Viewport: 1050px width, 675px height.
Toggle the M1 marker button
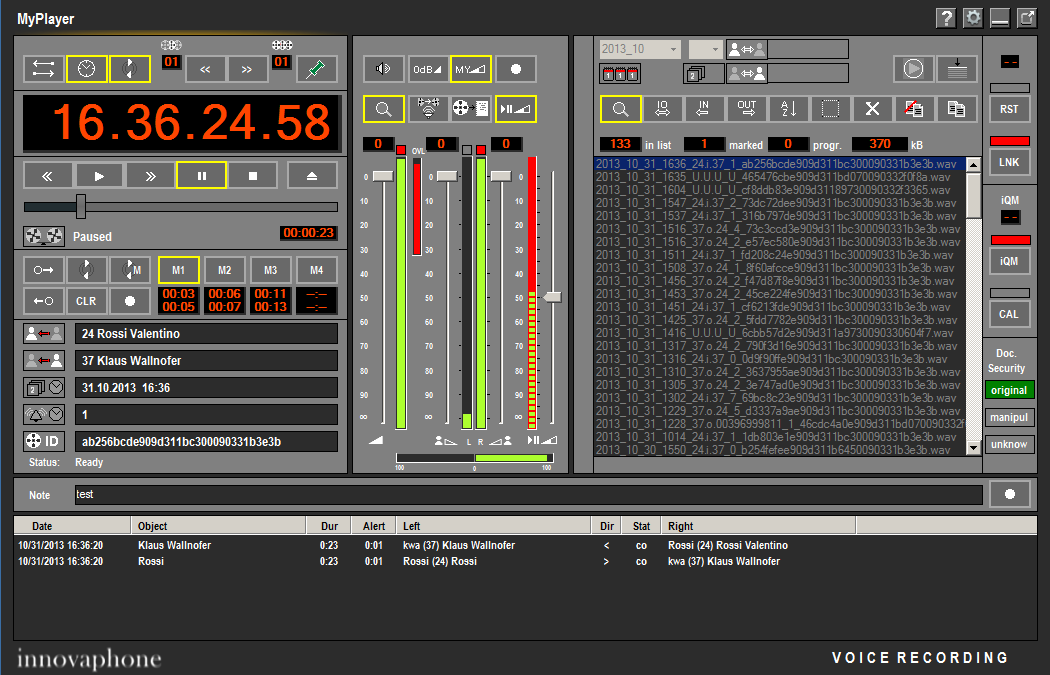(x=179, y=270)
